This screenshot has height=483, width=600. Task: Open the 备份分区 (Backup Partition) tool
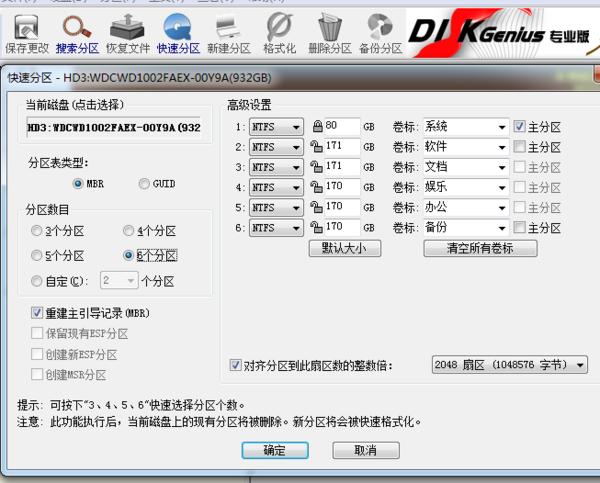(379, 32)
